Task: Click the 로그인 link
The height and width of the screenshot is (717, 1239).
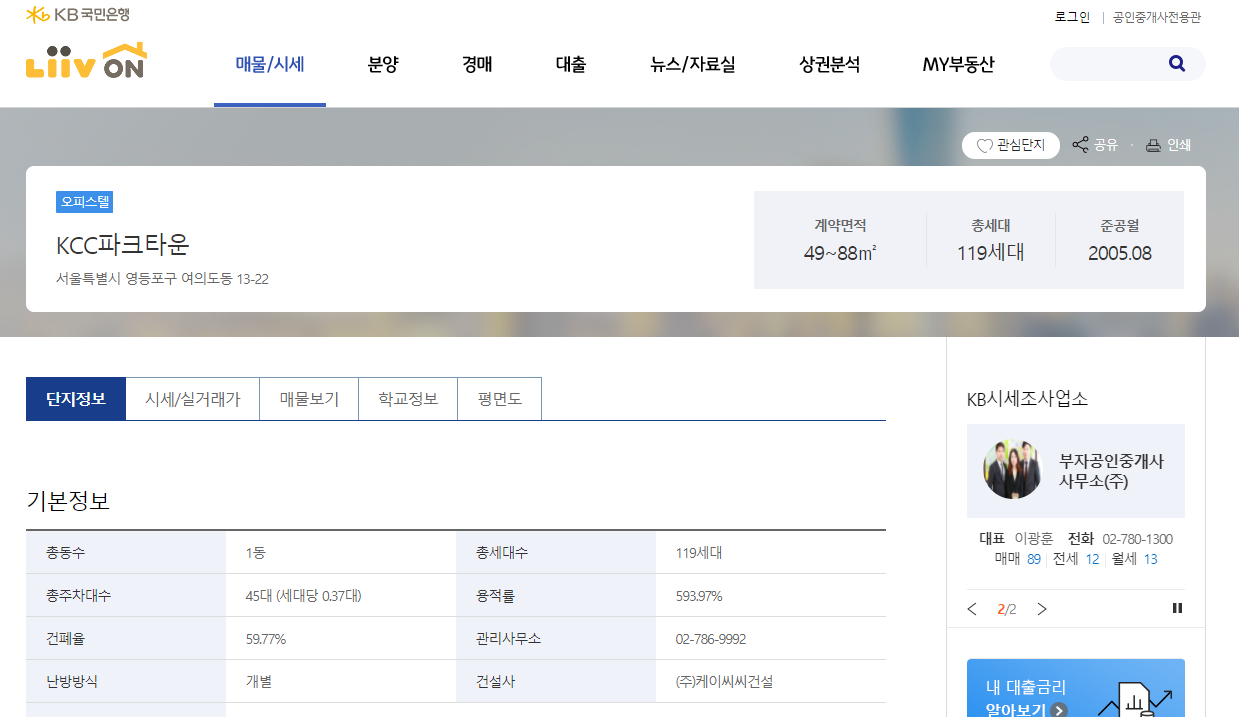Action: coord(1072,17)
